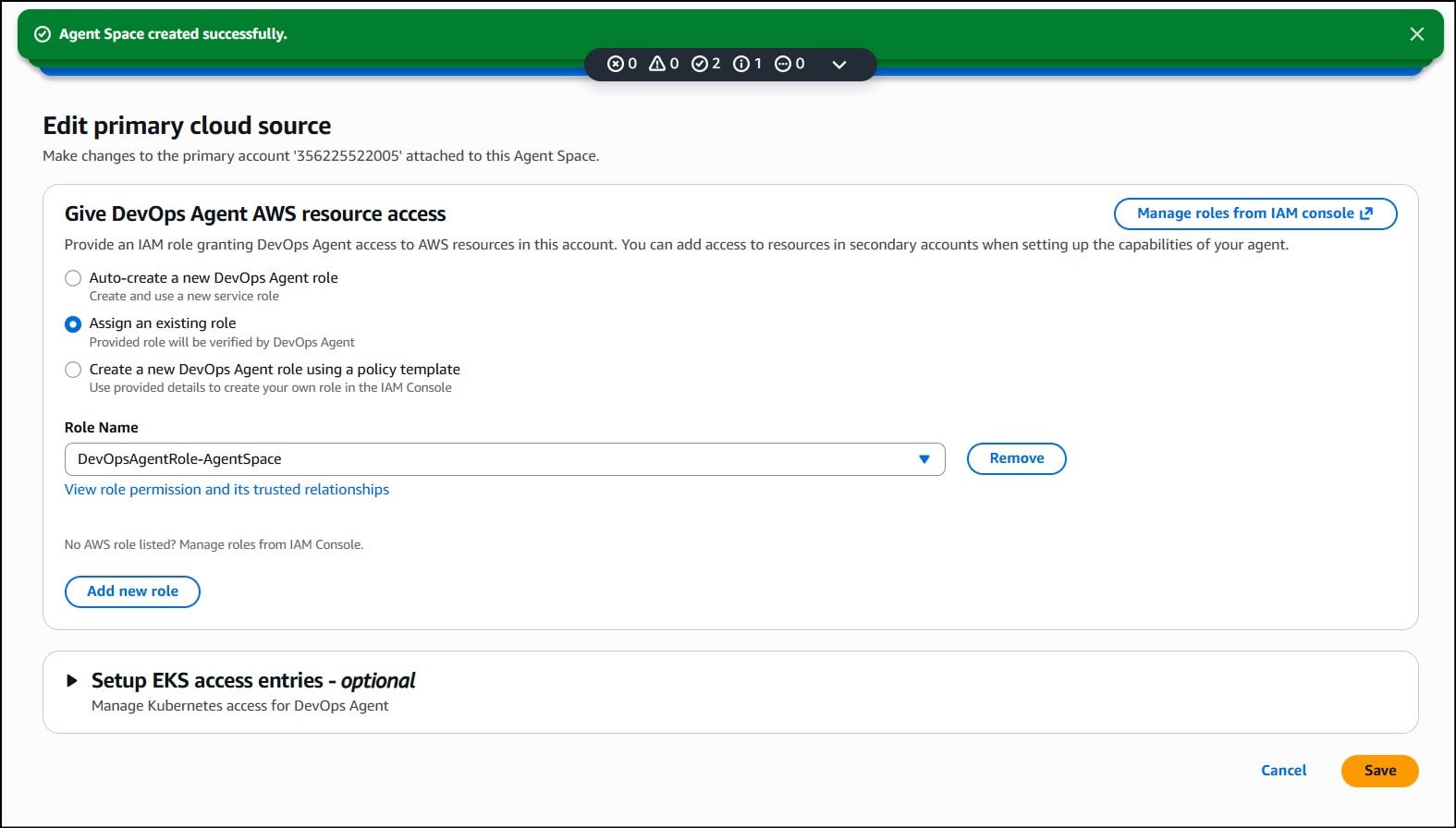Viewport: 1456px width, 828px height.
Task: Click 'Create and use a new service role' text
Action: click(184, 297)
